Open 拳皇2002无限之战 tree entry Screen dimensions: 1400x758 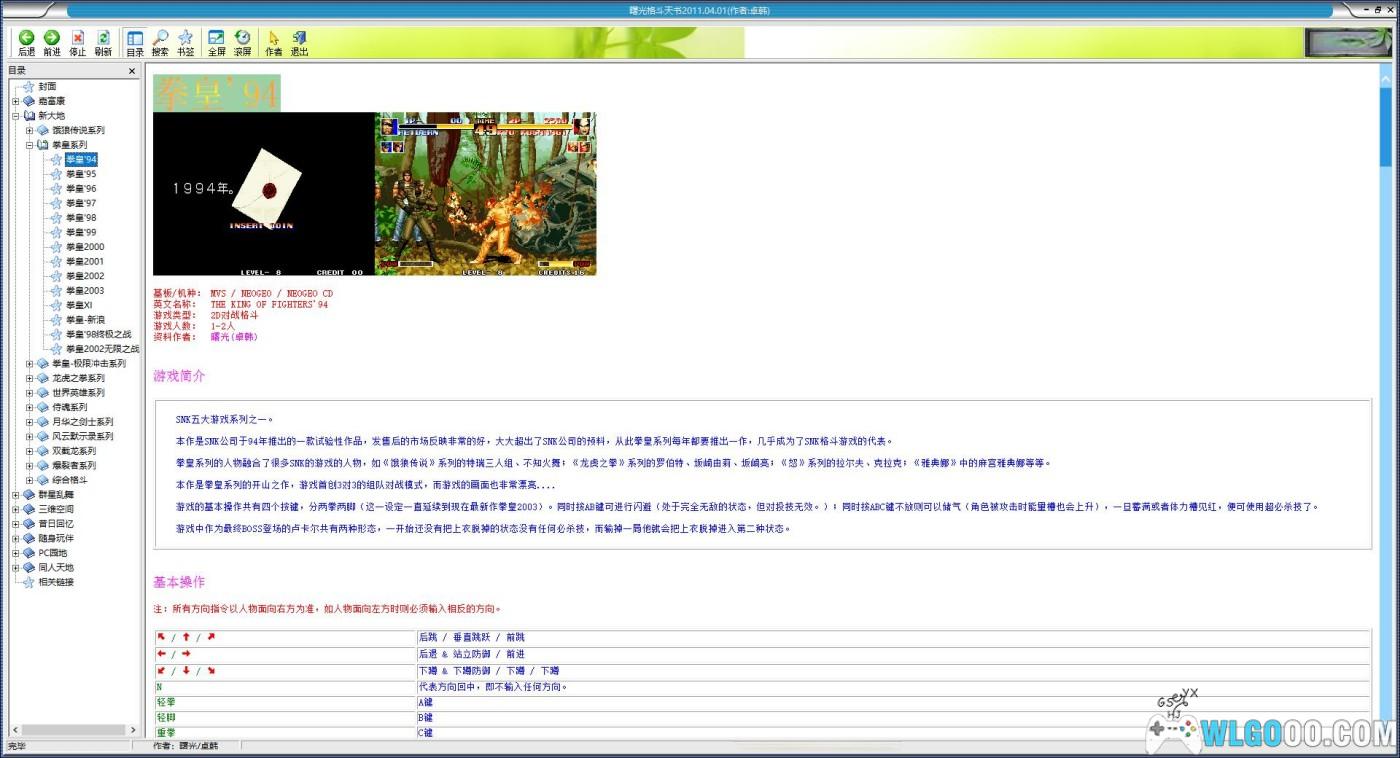coord(102,349)
